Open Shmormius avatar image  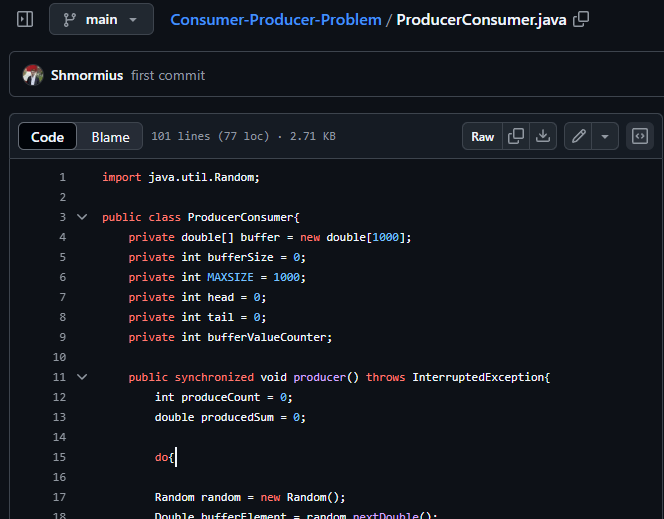33,75
